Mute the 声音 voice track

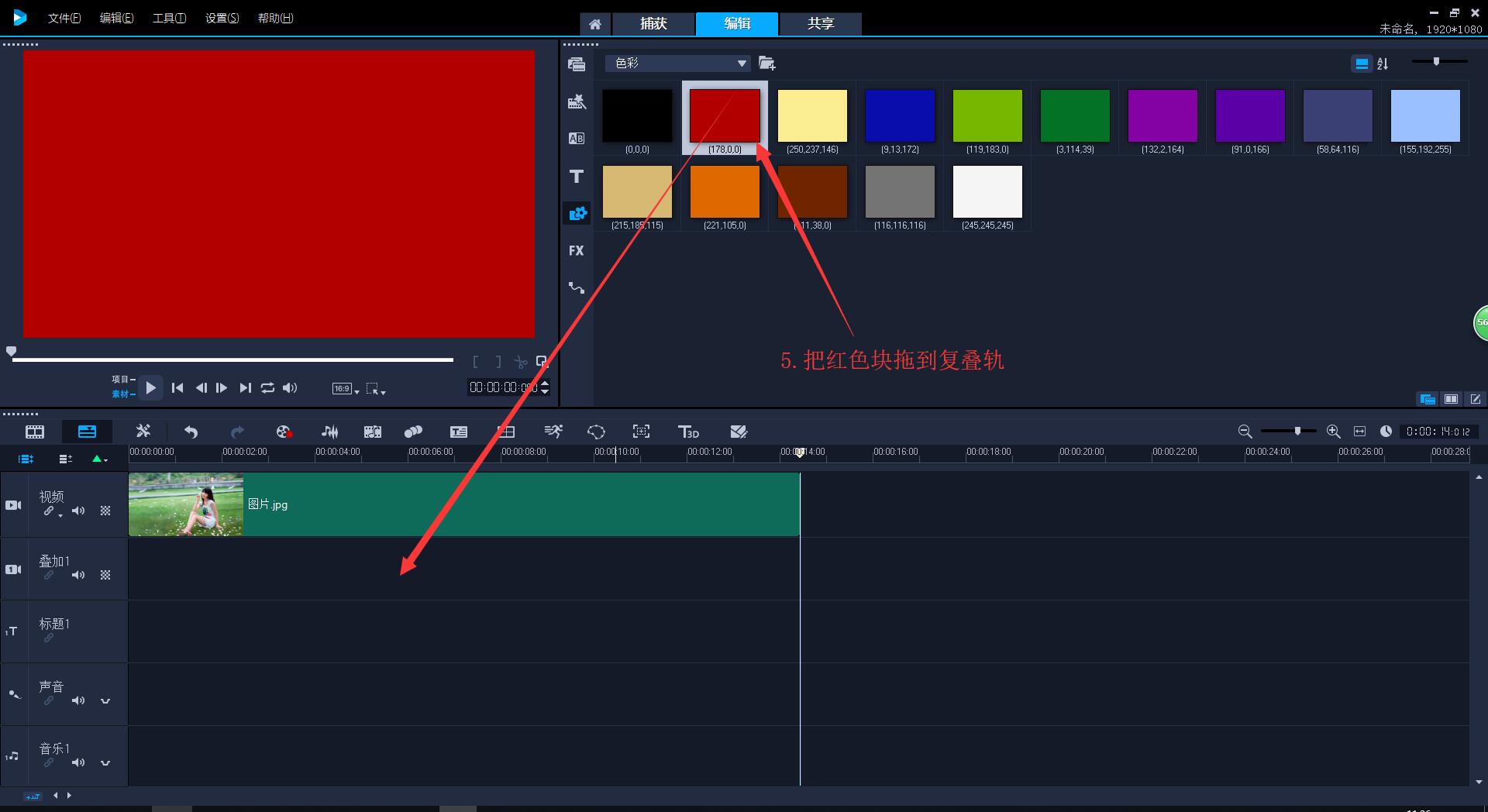[x=78, y=700]
